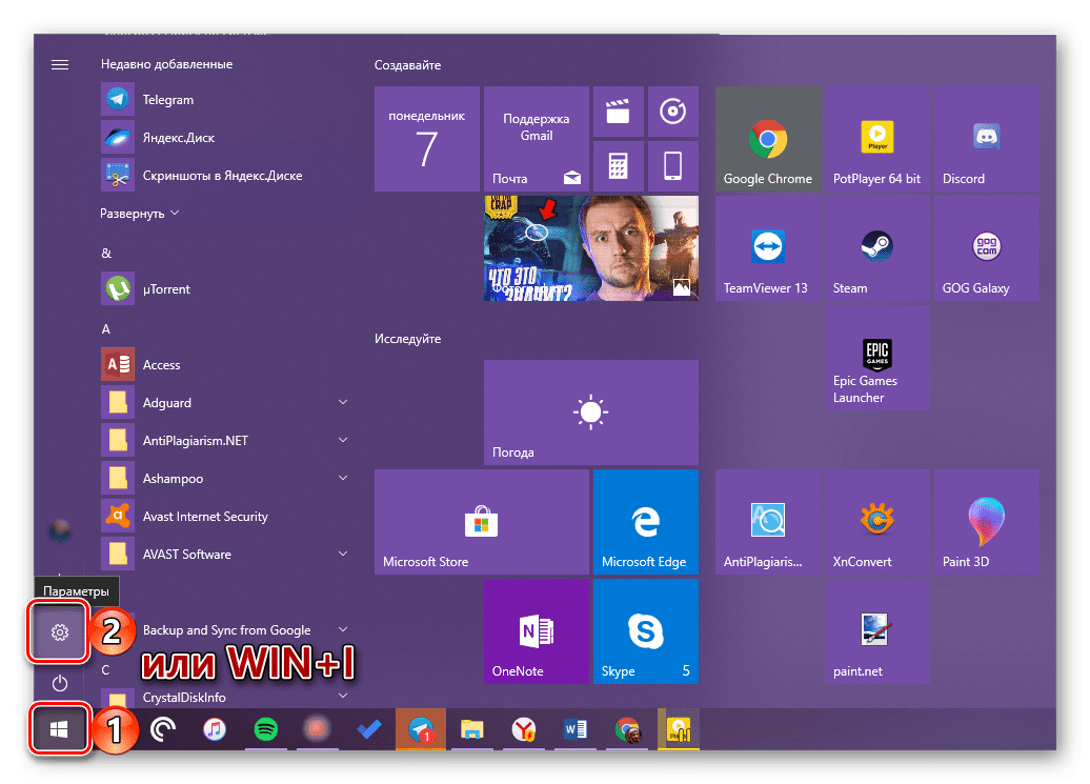The image size is (1090, 784).
Task: Open the Microsoft Store tile
Action: pos(481,522)
